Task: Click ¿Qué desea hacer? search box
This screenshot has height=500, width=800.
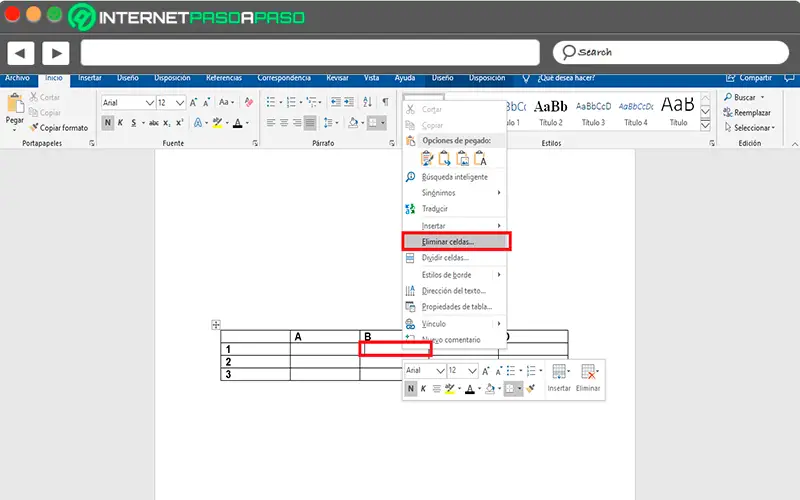Action: click(x=566, y=78)
